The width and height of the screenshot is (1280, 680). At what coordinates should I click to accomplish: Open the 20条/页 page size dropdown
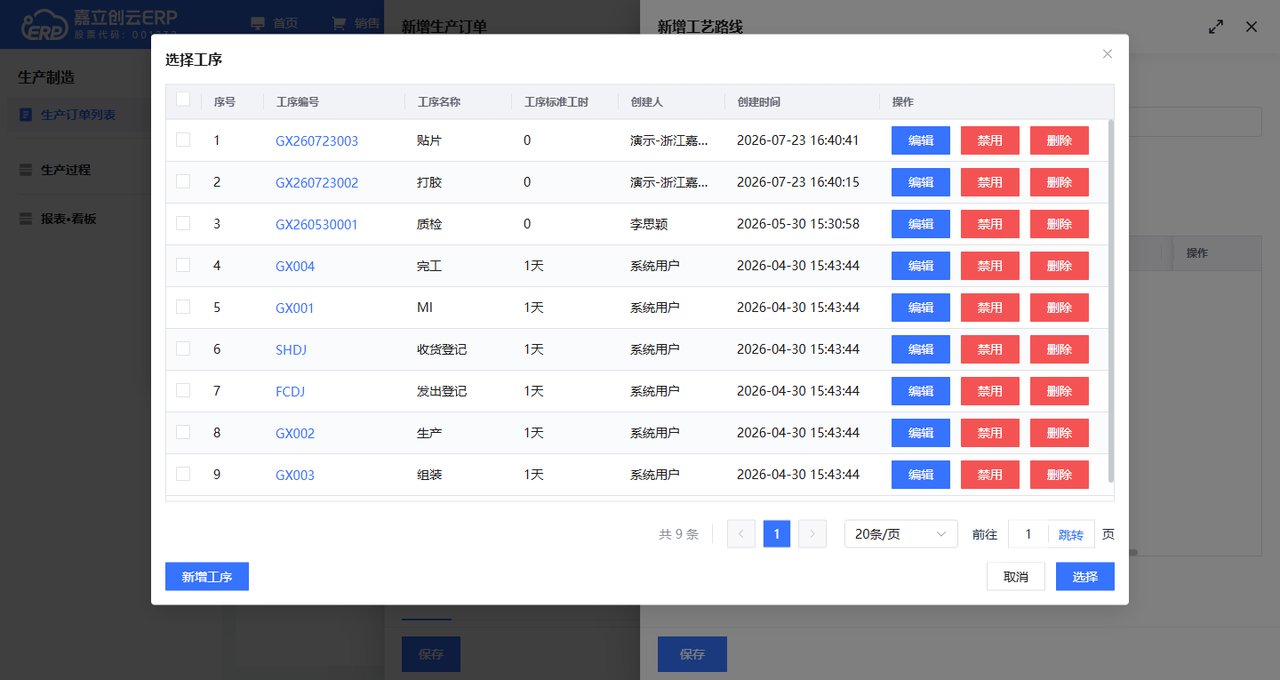tap(901, 534)
